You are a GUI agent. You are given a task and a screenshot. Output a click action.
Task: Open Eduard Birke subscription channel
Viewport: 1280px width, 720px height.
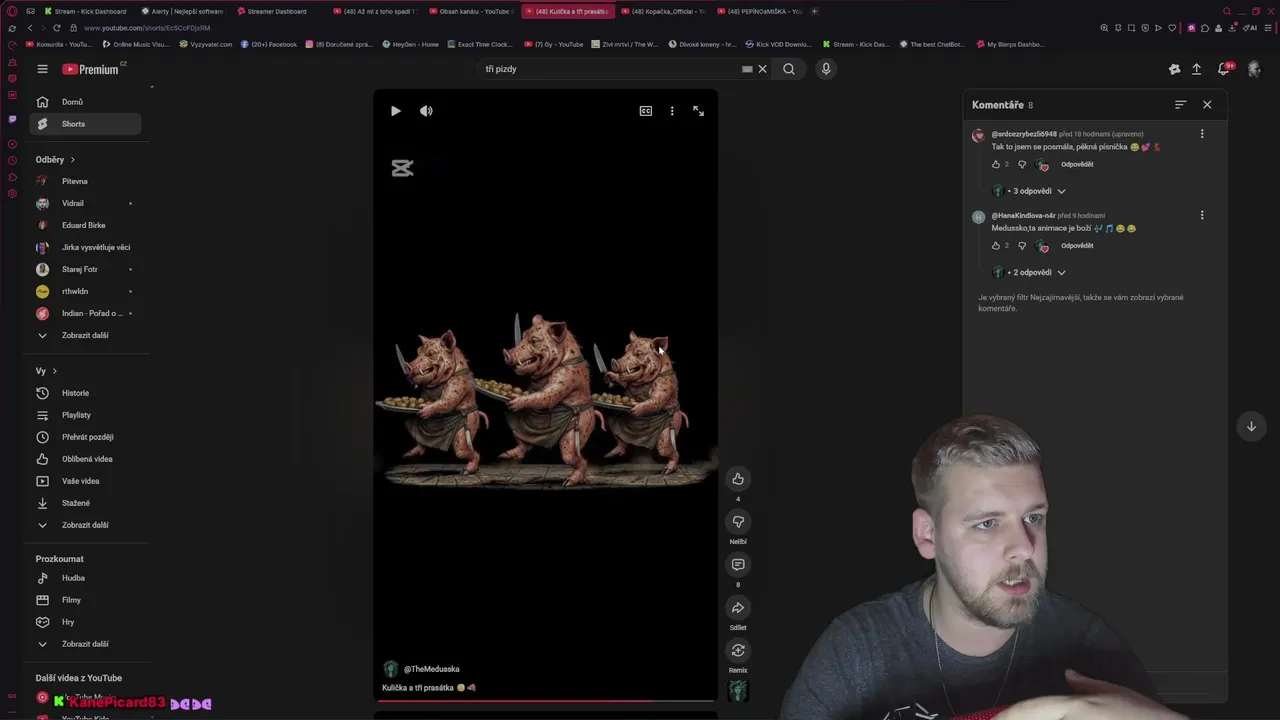click(85, 225)
